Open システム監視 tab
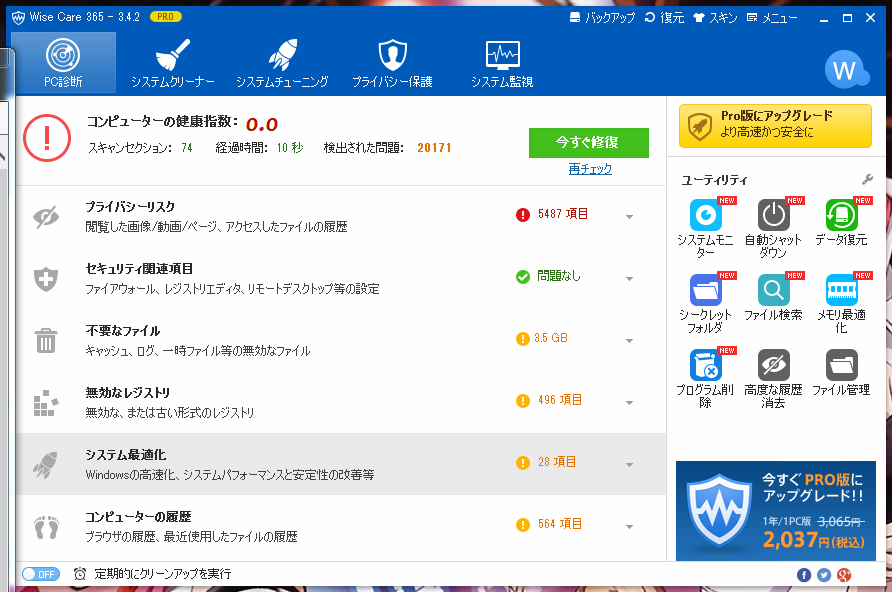The image size is (892, 592). point(502,63)
